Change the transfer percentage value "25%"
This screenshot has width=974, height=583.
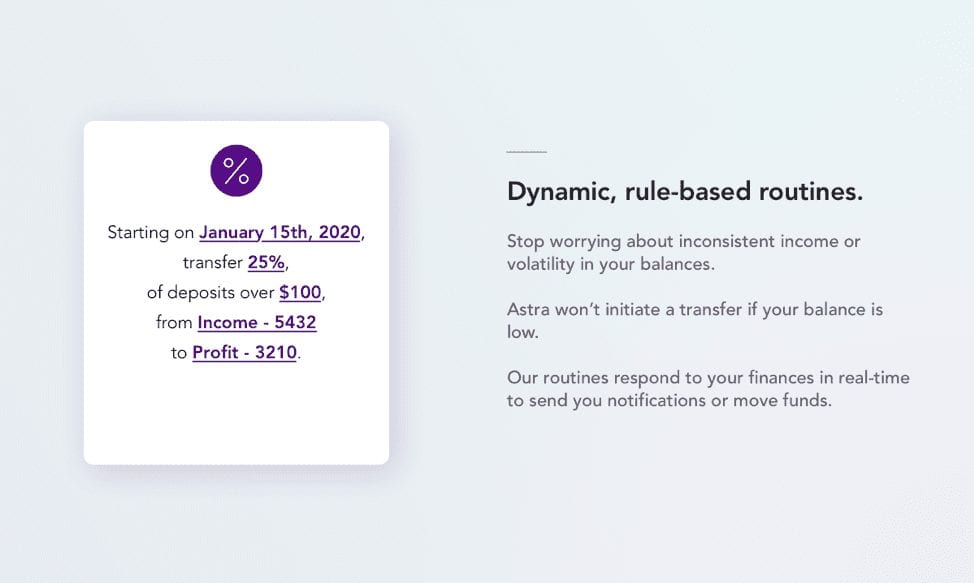click(267, 262)
